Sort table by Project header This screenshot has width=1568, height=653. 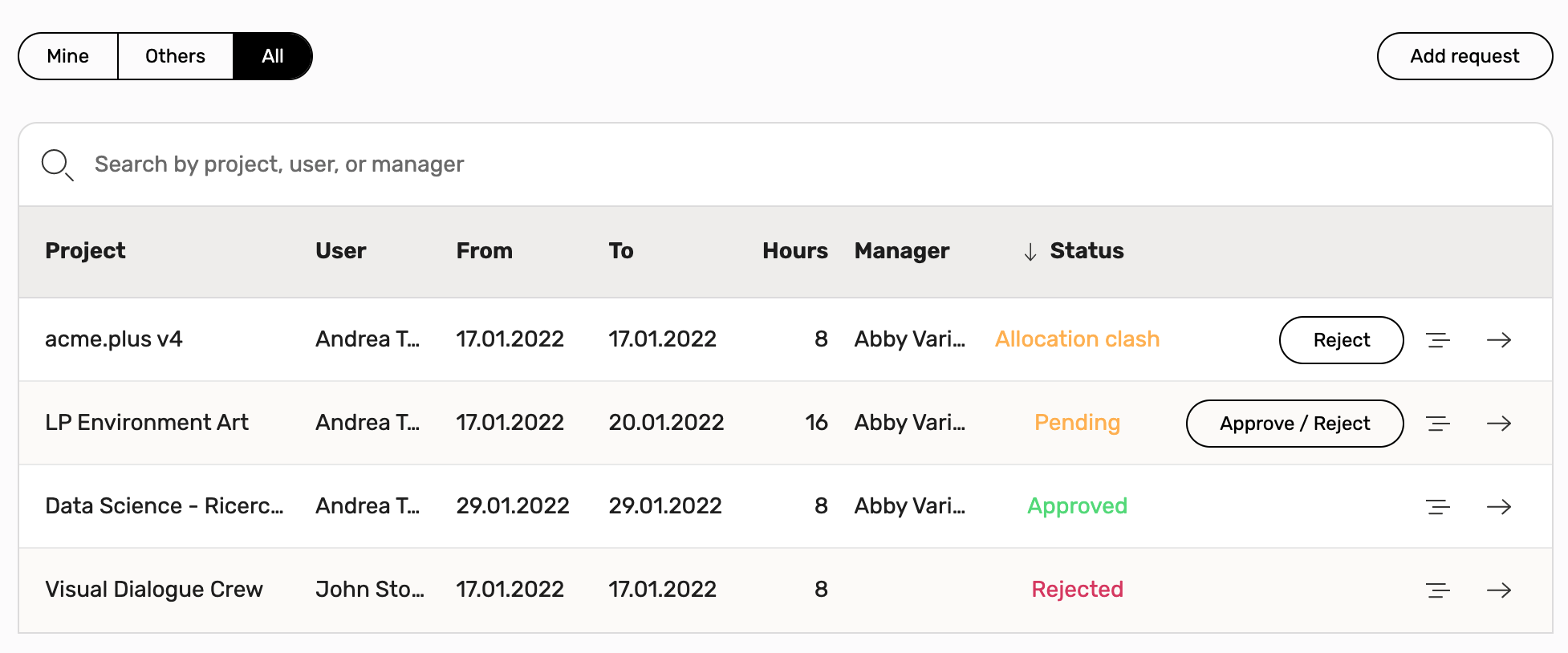[x=85, y=251]
